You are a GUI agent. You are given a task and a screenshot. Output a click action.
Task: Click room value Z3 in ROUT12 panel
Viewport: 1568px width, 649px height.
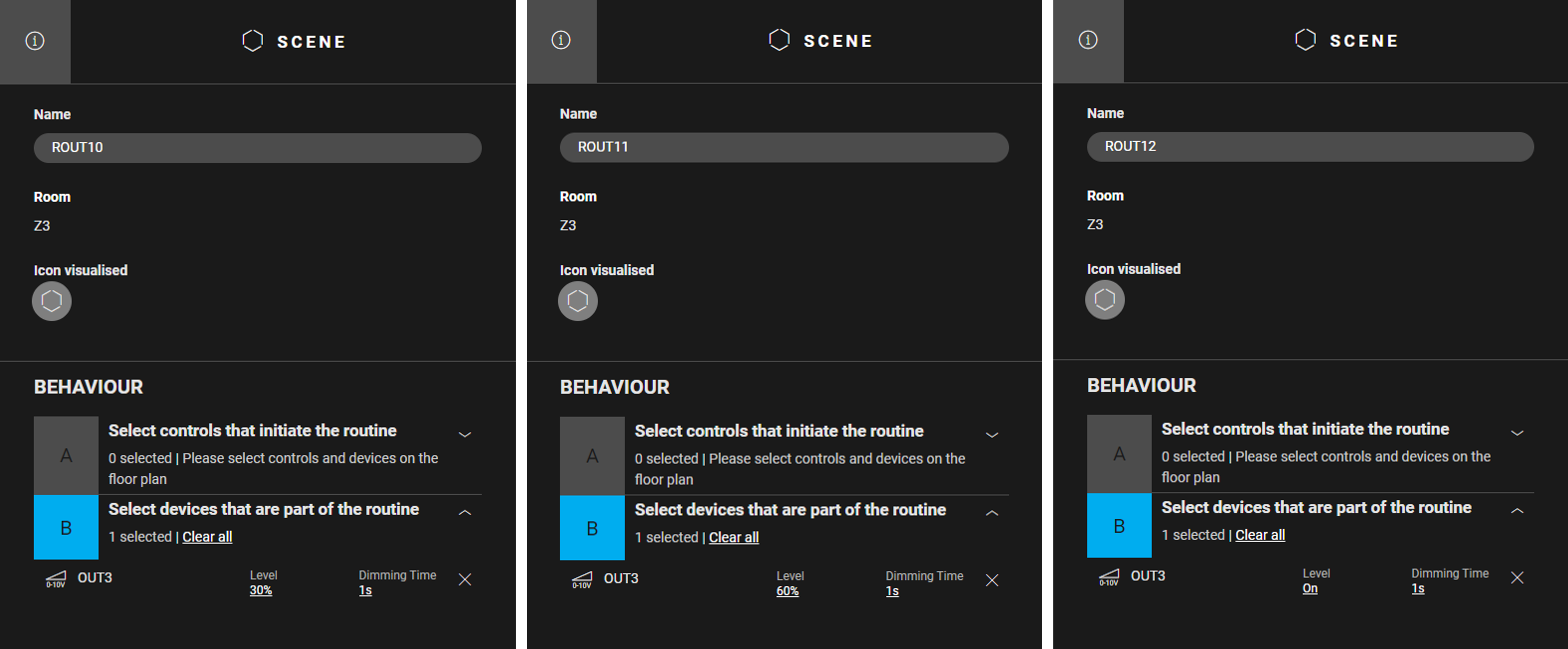pos(1095,224)
